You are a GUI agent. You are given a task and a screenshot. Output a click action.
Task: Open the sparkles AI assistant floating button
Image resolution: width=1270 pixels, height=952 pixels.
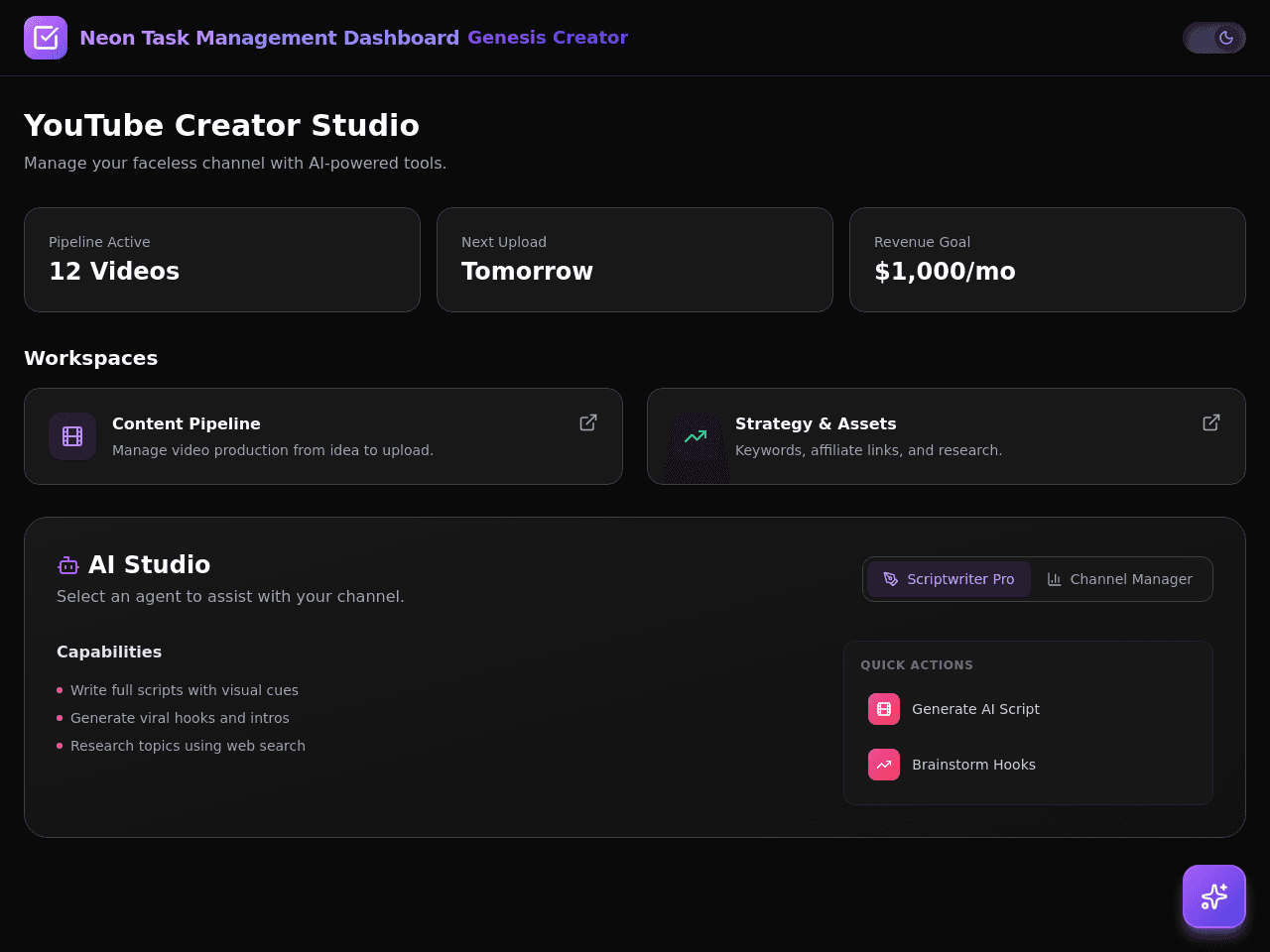(x=1214, y=896)
